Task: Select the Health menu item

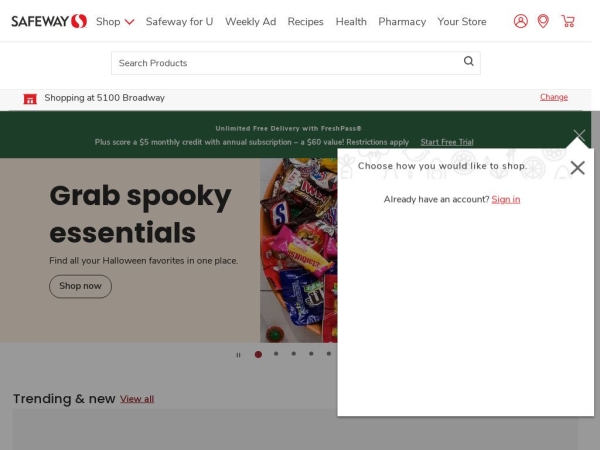Action: click(351, 22)
